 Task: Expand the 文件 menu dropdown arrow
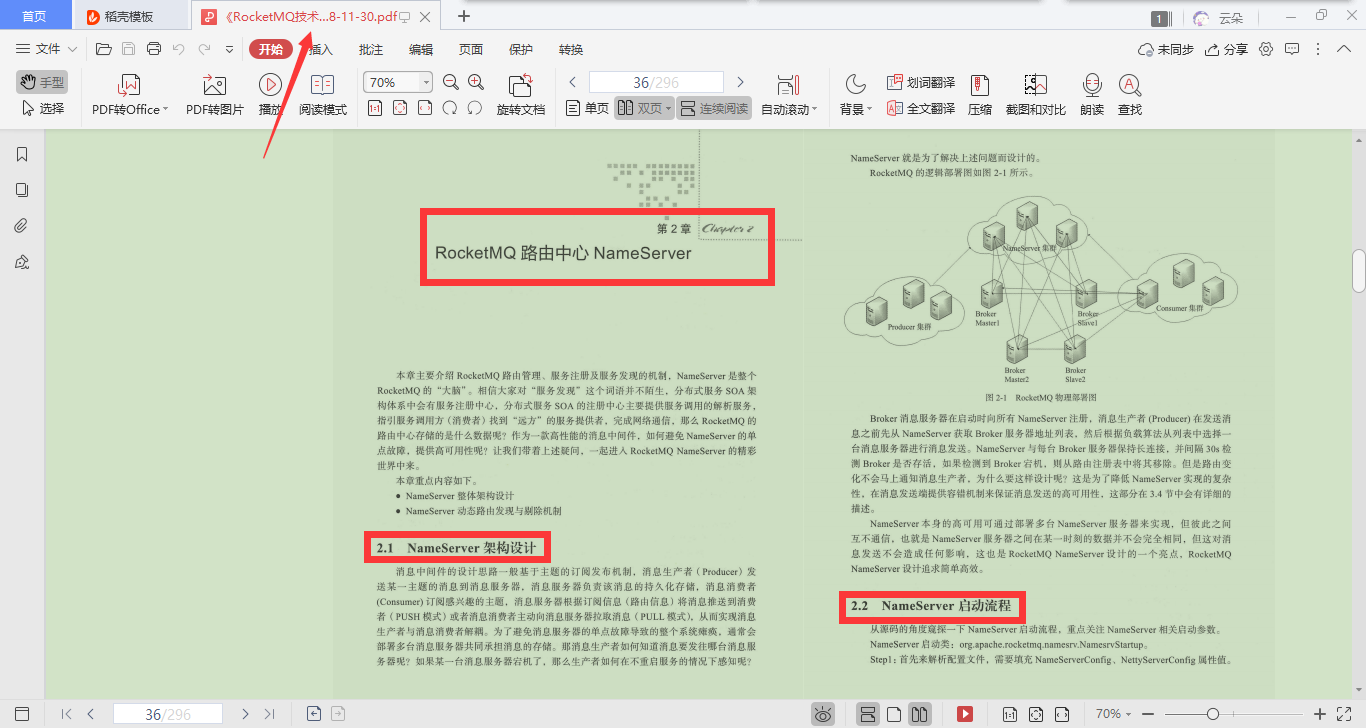coord(72,49)
